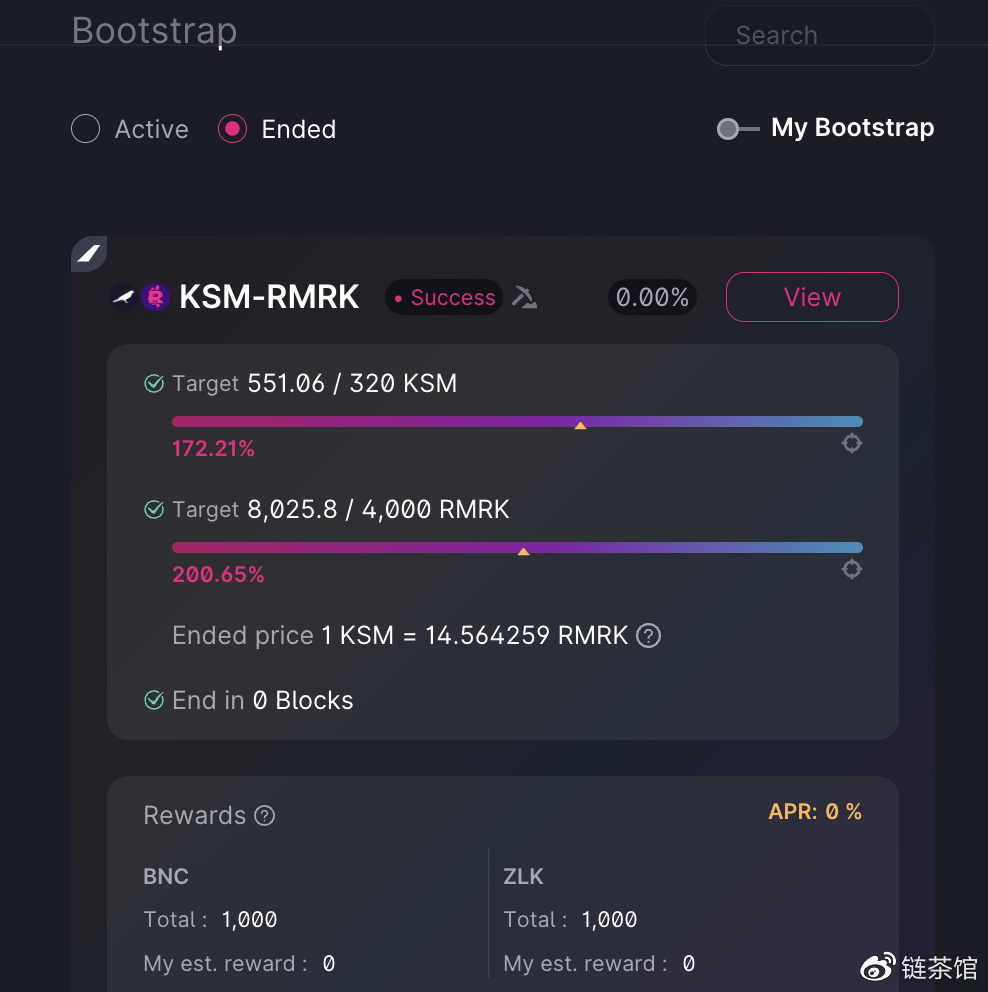Open the Ended price help question icon
Viewport: 988px width, 992px height.
coord(648,635)
